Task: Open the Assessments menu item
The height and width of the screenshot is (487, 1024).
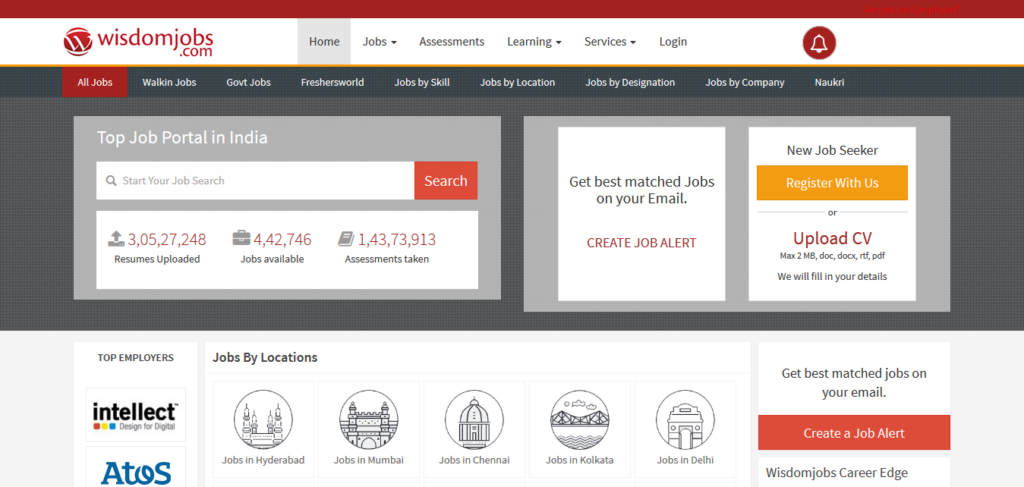Action: click(x=452, y=42)
